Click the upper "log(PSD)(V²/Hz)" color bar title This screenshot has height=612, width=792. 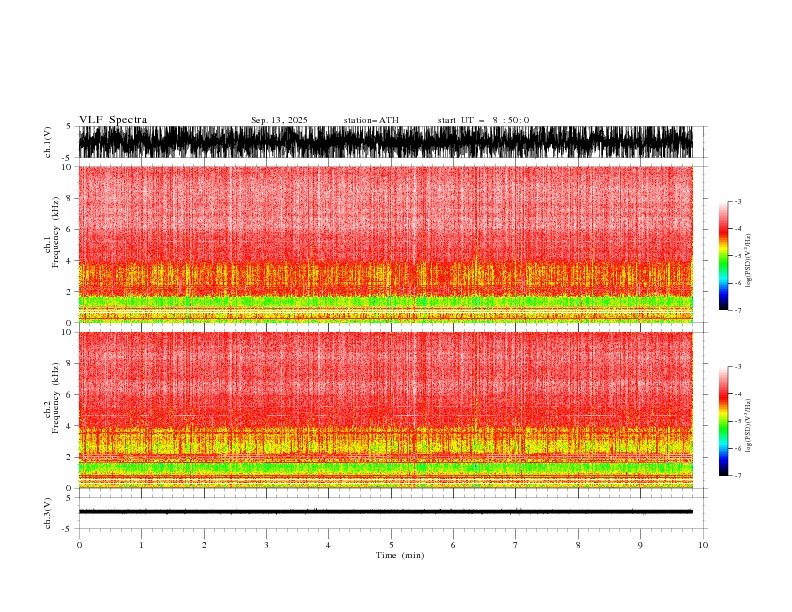[x=748, y=261]
